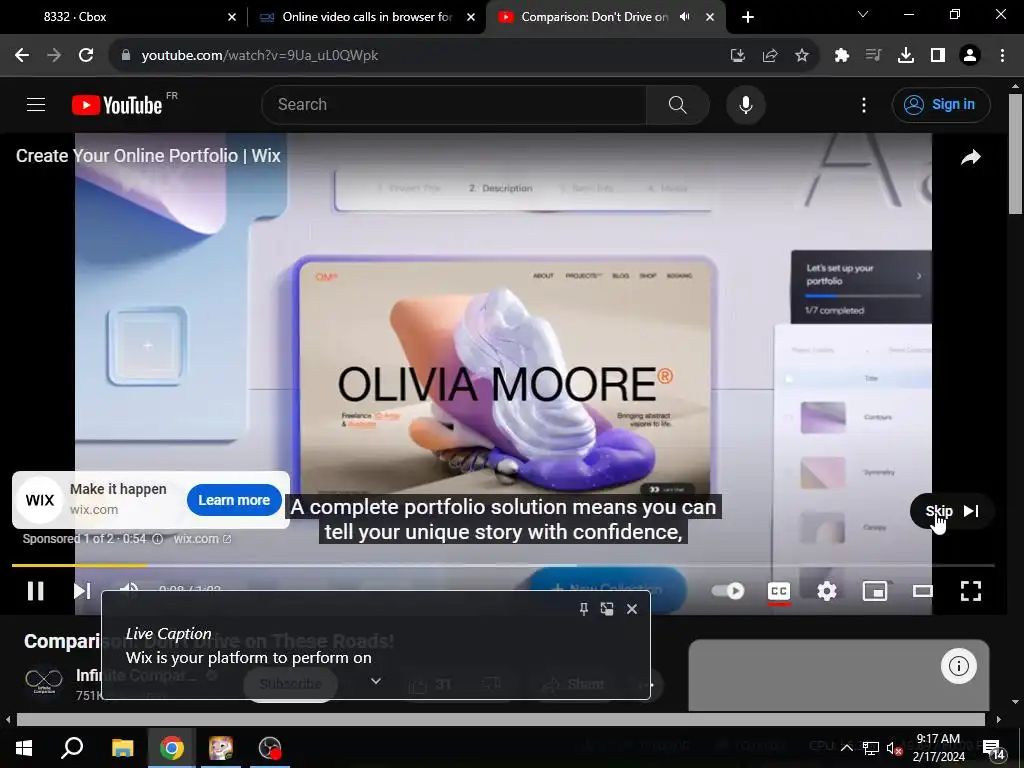Open File Explorer from taskbar

(x=122, y=748)
